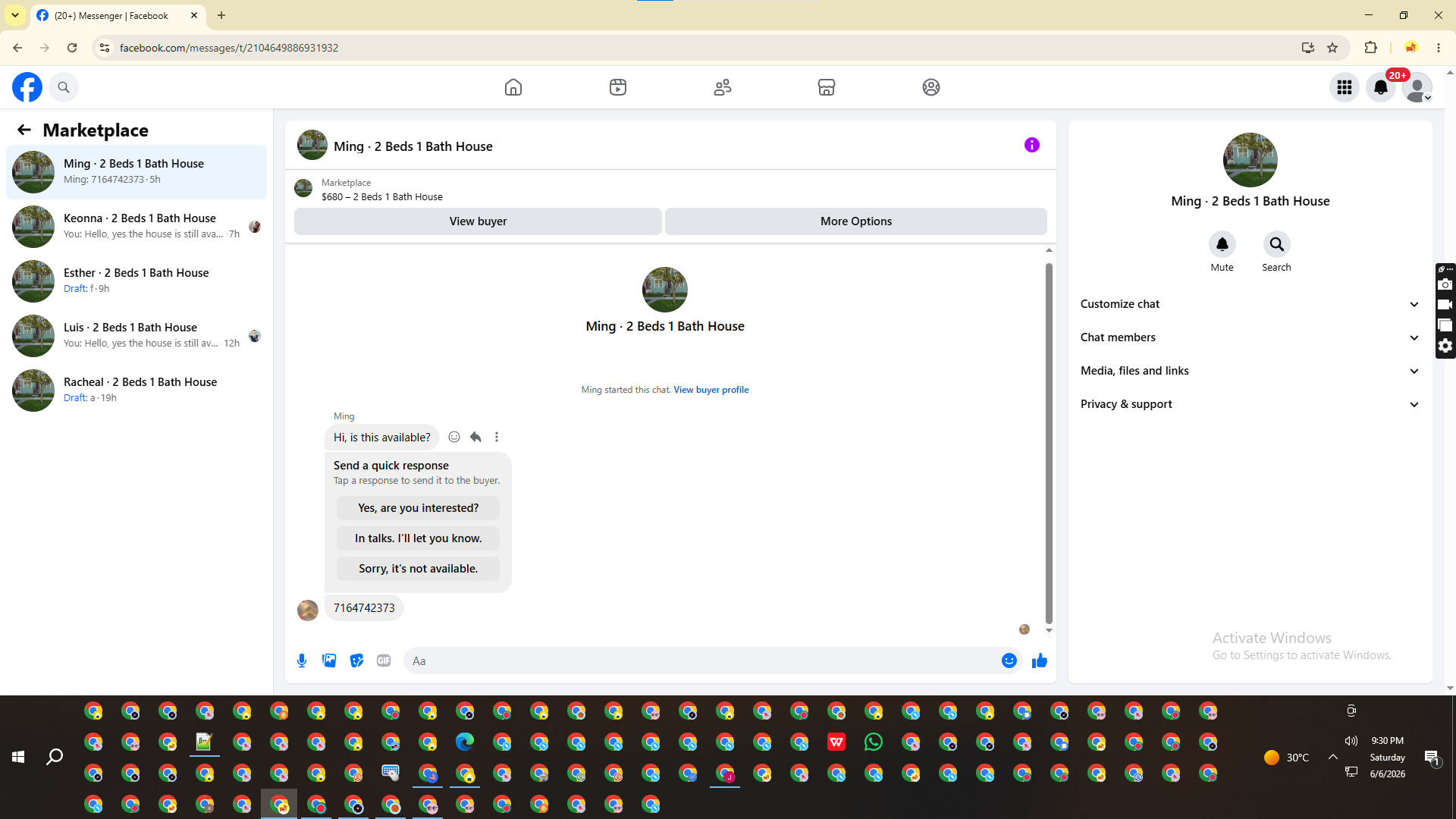Choose a GIF
1456x819 pixels.
pyautogui.click(x=384, y=661)
